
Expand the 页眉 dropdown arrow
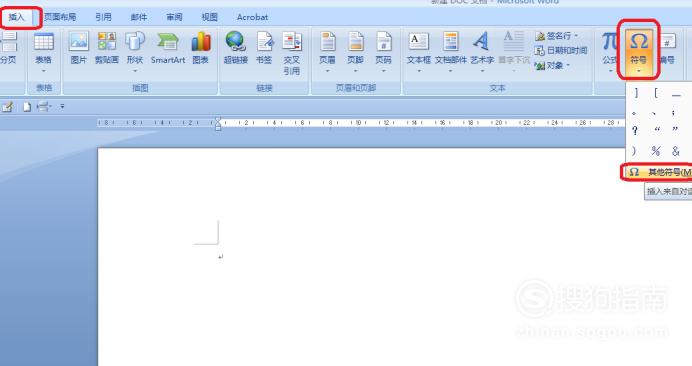coord(327,71)
